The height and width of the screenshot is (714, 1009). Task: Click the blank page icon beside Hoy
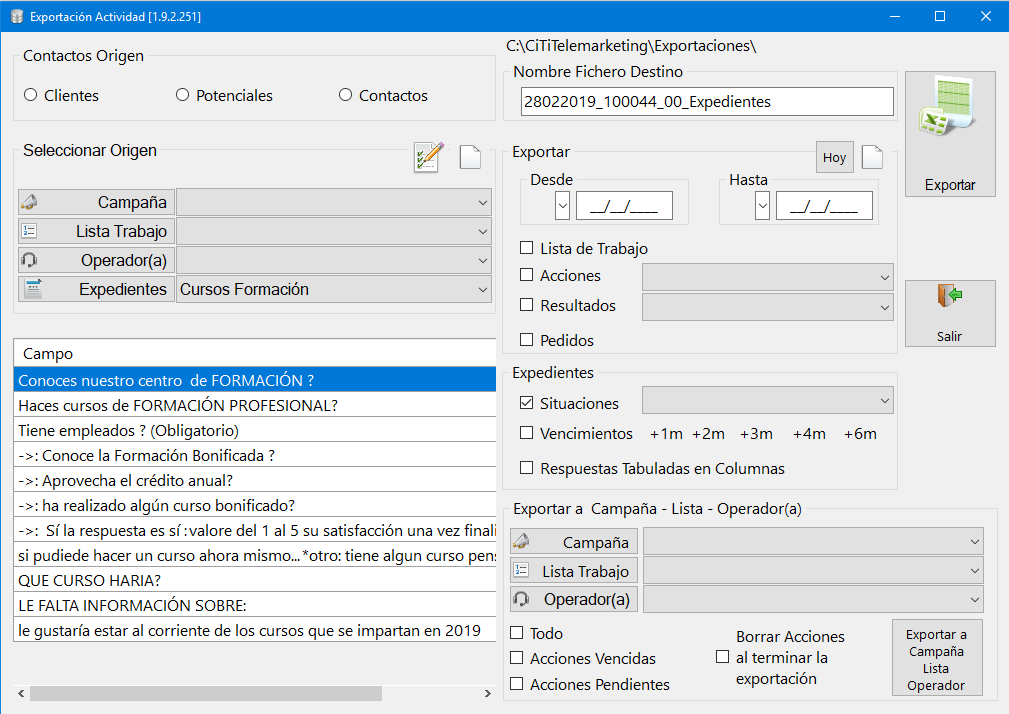pyautogui.click(x=872, y=157)
